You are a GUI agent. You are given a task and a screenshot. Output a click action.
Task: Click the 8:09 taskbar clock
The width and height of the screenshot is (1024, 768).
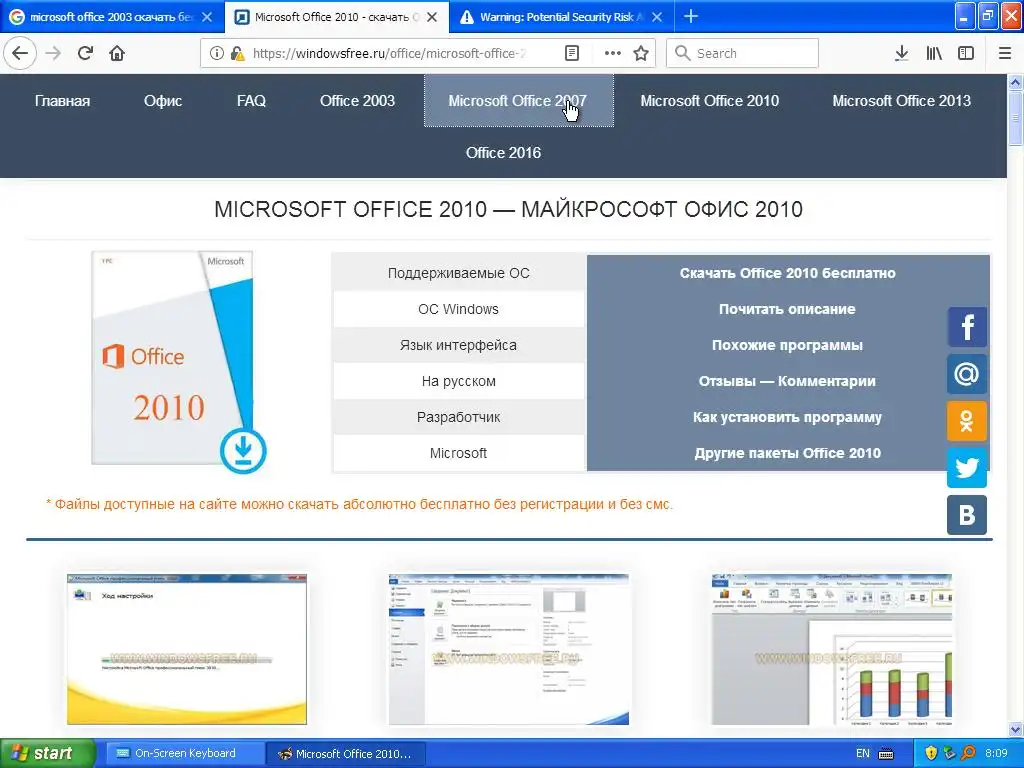(x=996, y=753)
